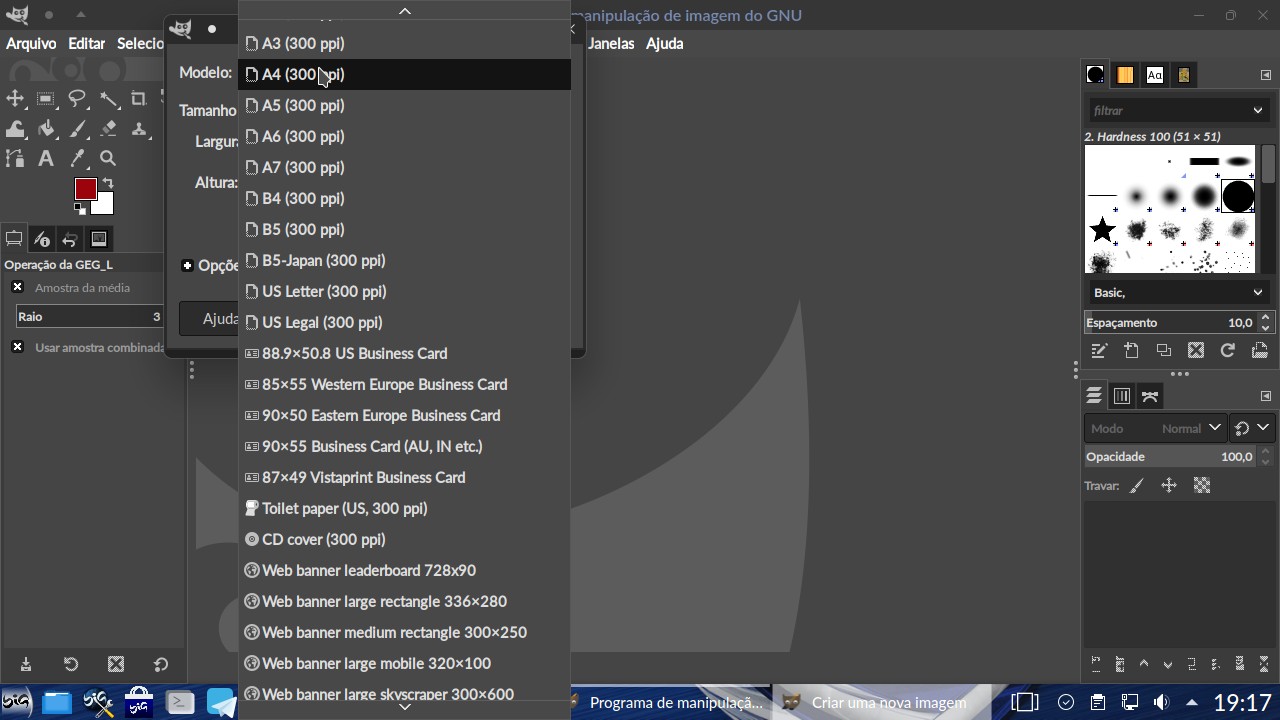Select the Eraser tool
The width and height of the screenshot is (1280, 720).
click(108, 129)
